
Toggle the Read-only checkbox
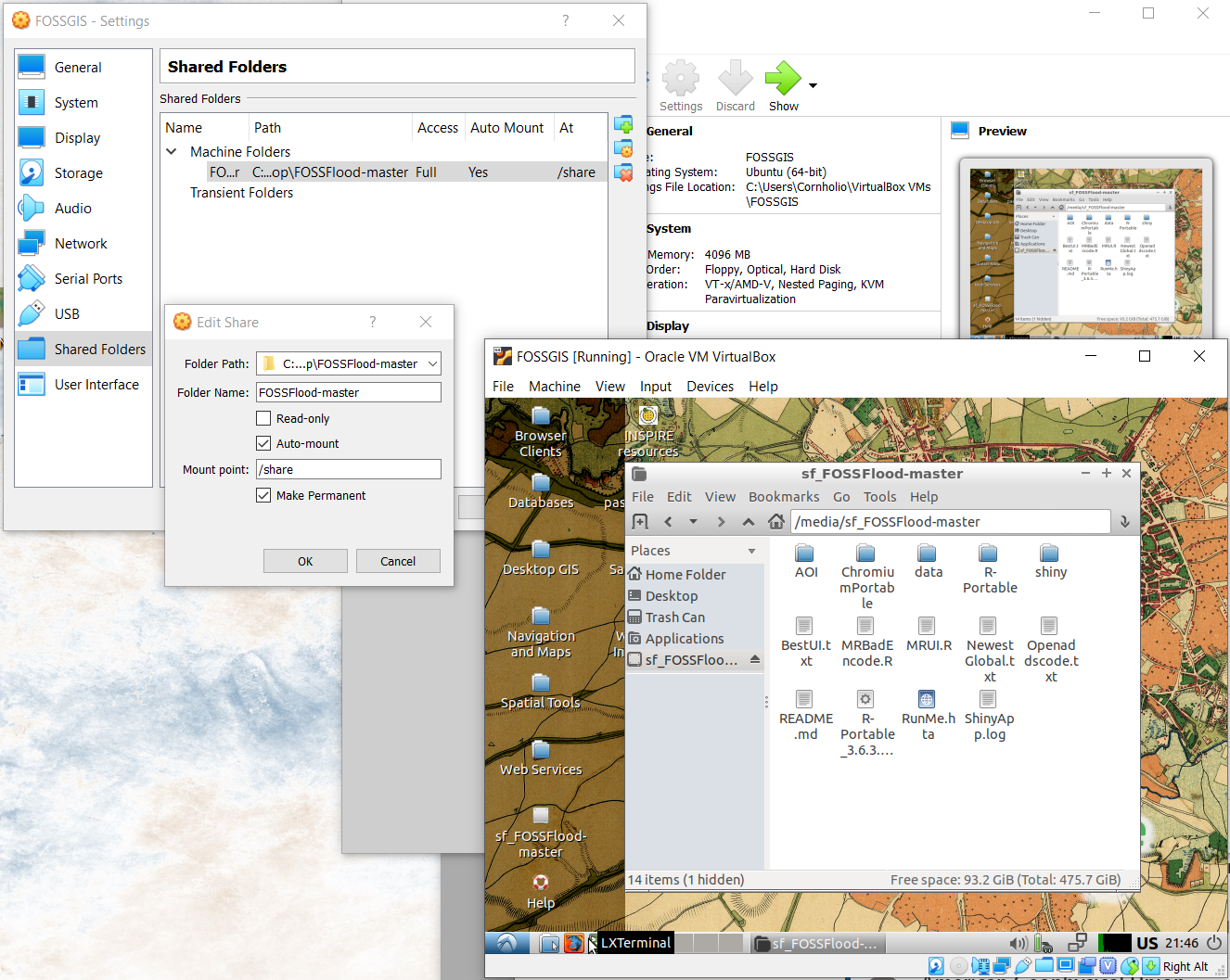(x=263, y=418)
